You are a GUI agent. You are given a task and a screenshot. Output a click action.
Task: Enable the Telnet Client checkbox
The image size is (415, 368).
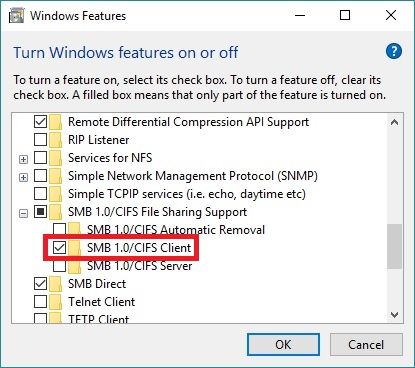point(41,302)
